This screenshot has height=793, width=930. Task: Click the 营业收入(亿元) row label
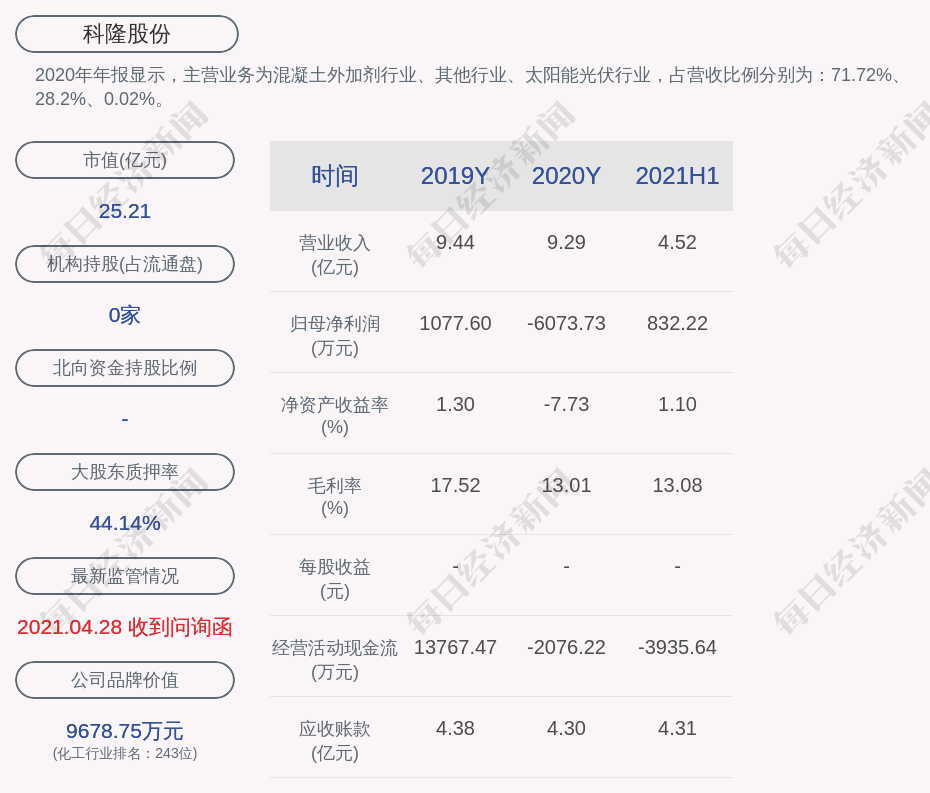point(334,254)
